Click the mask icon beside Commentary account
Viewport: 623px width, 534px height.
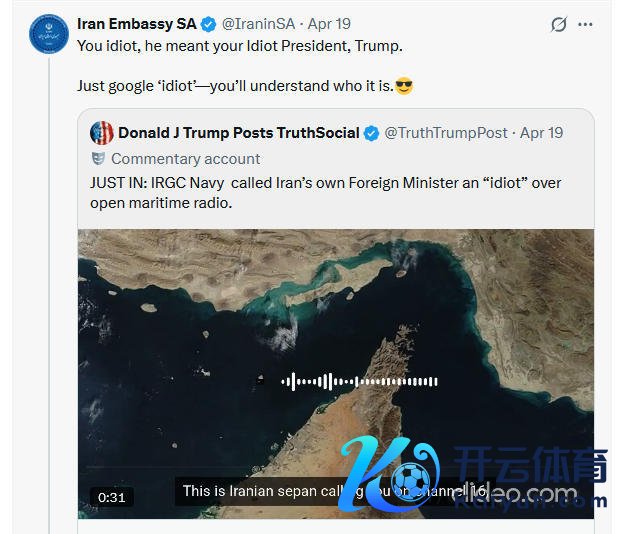(x=98, y=159)
